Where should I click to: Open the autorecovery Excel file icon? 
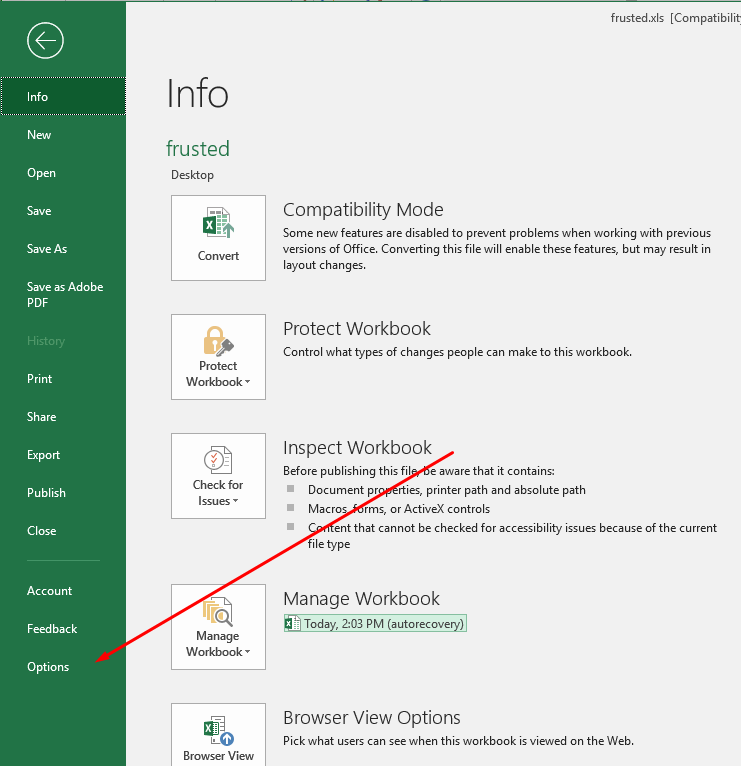click(293, 623)
